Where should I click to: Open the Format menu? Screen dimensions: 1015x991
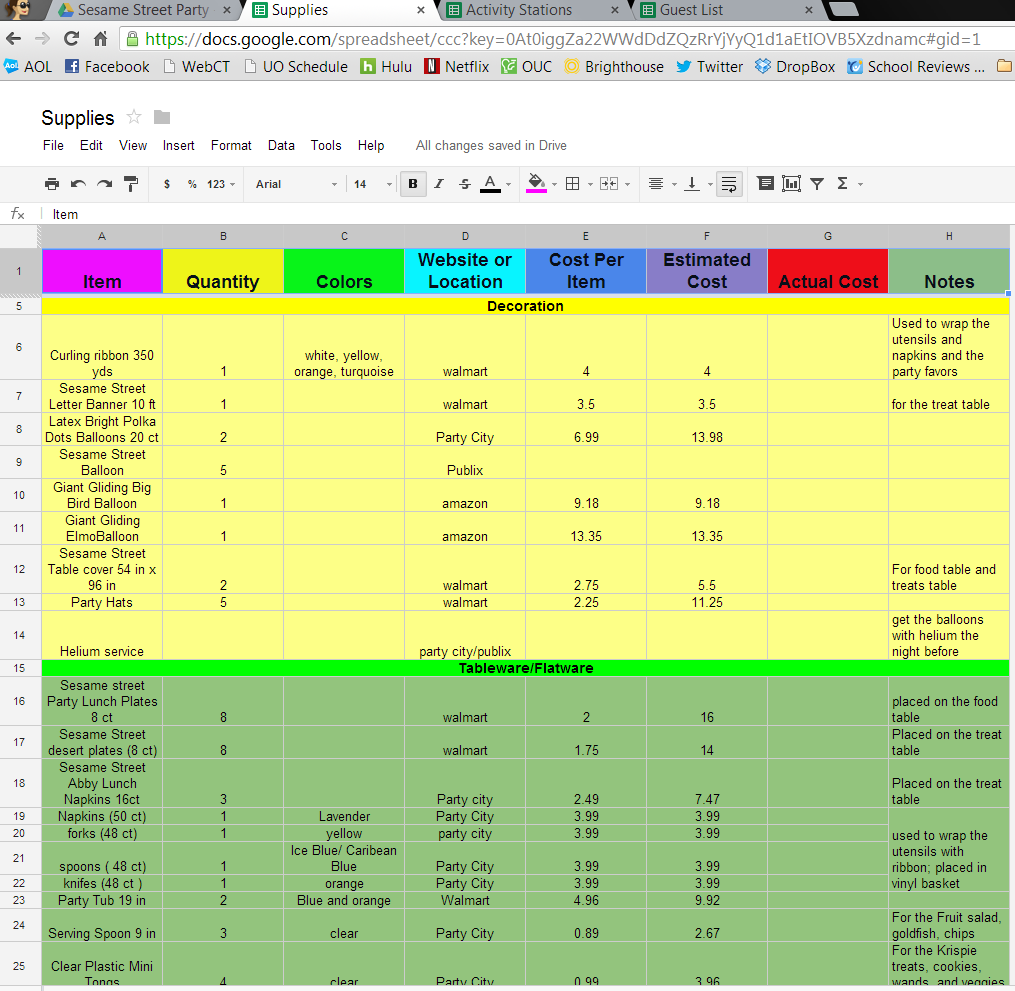pos(231,145)
